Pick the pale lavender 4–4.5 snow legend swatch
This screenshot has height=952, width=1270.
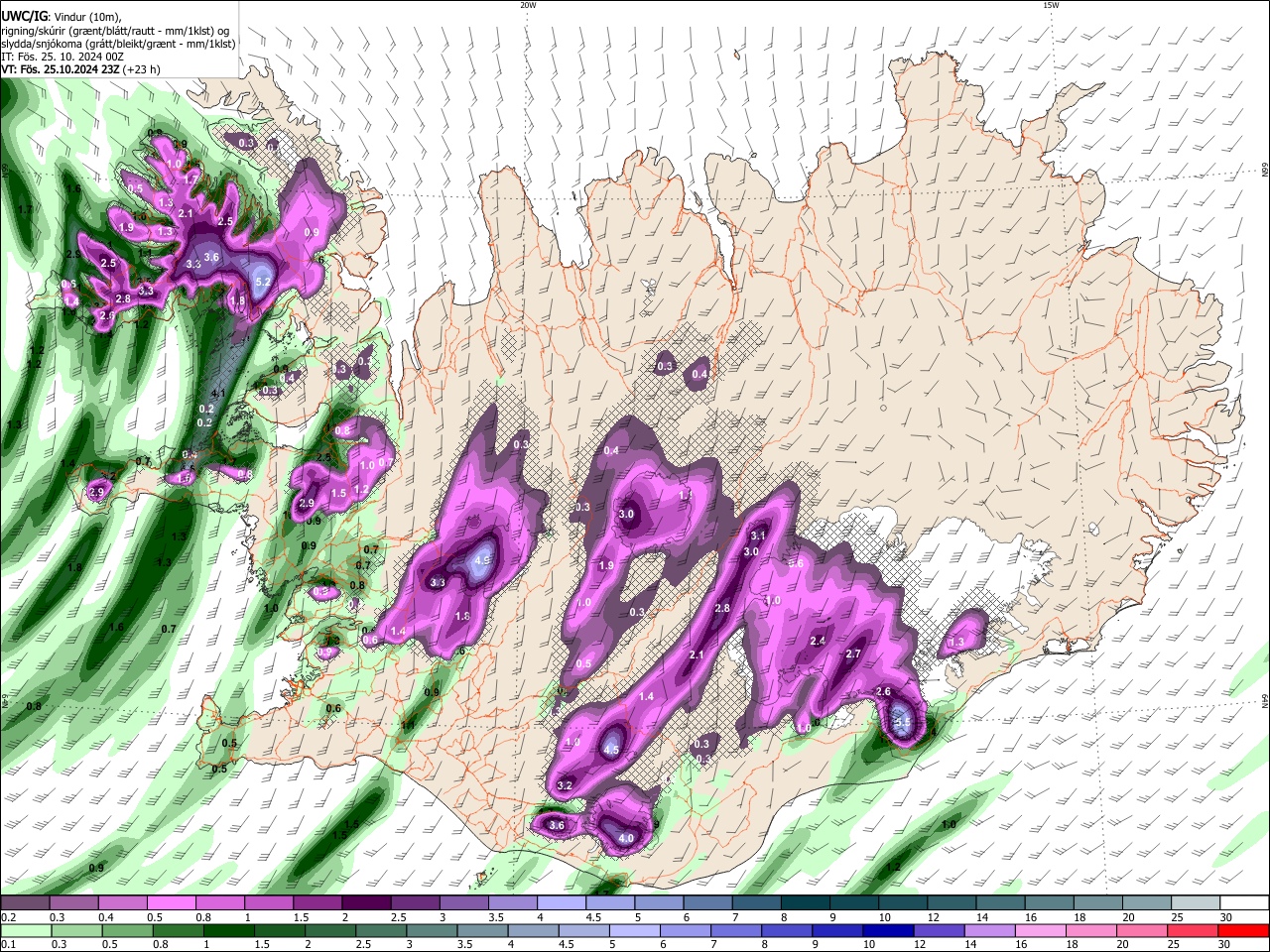point(561,903)
